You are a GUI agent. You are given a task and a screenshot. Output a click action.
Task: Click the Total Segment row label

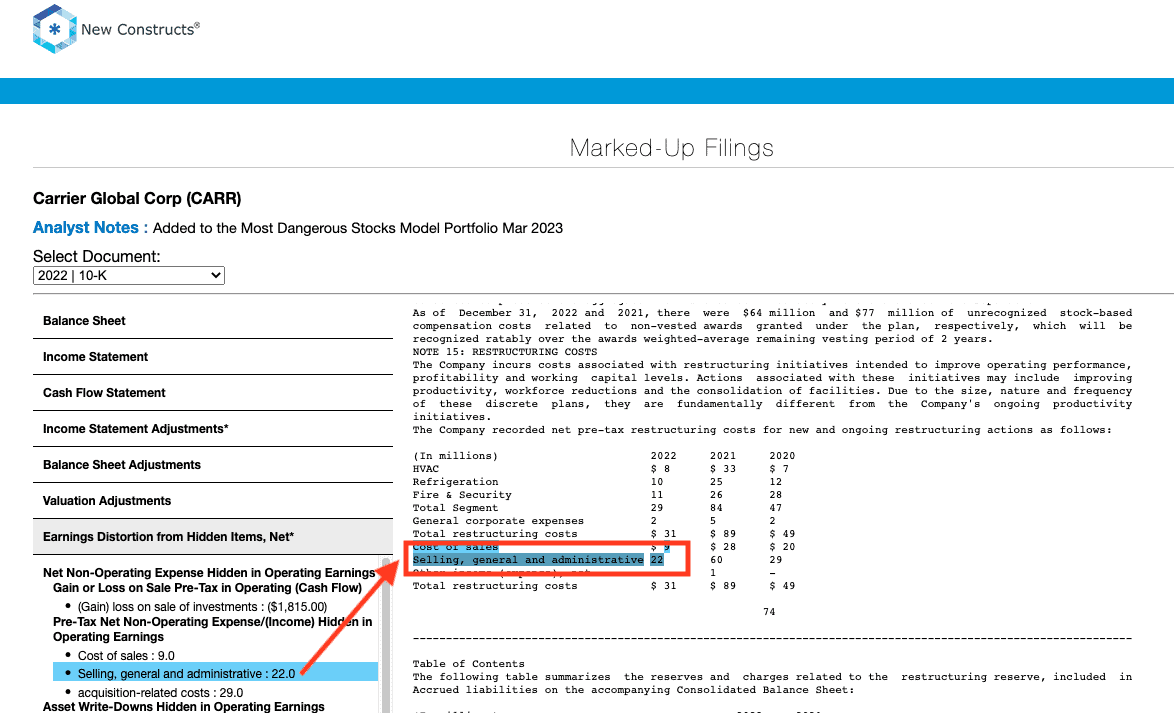[x=455, y=508]
